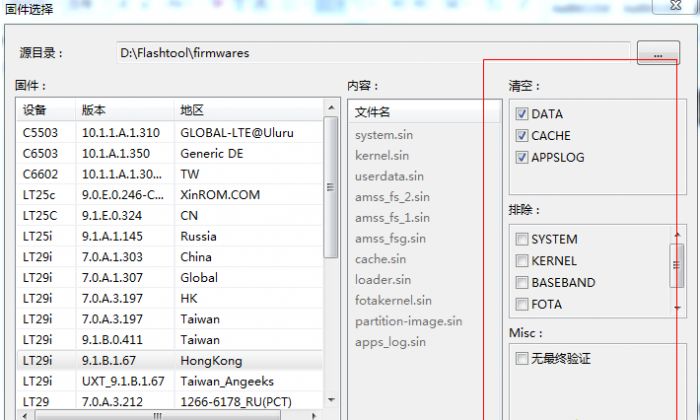
Task: Enable the KERNEL exclude checkbox
Action: pos(521,261)
